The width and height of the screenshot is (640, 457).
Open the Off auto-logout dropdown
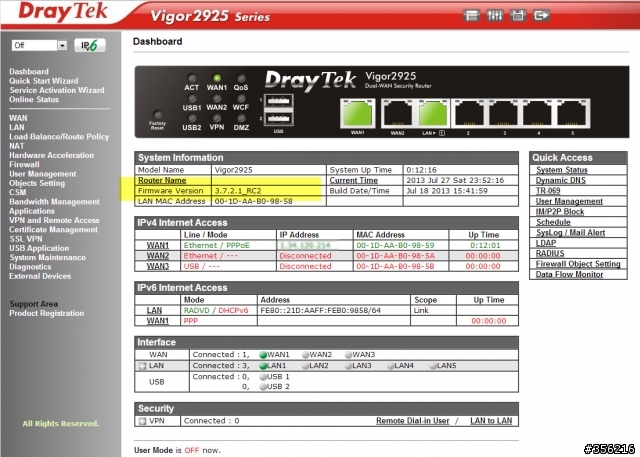point(40,45)
